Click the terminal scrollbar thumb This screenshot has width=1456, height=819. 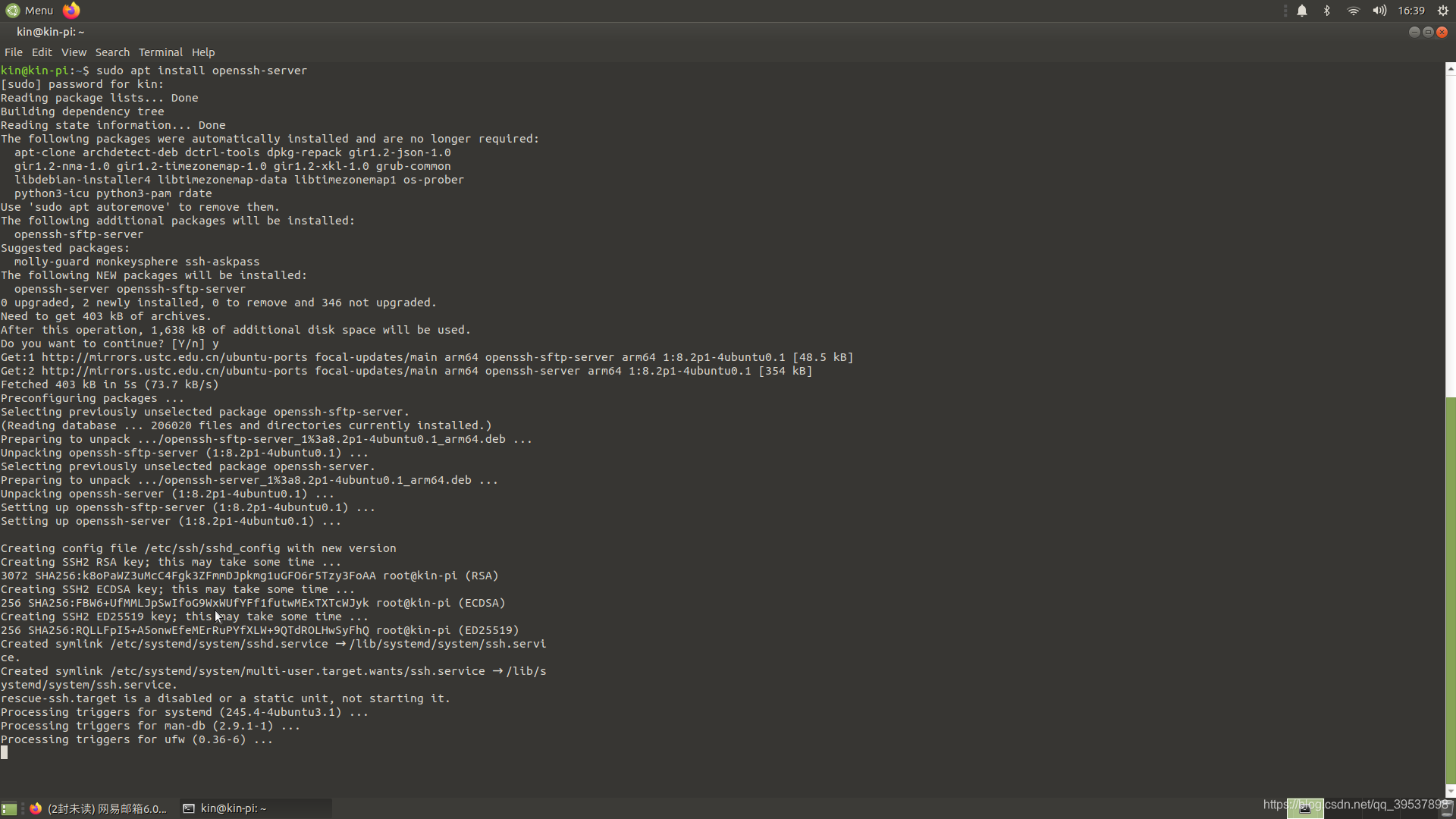(x=1451, y=591)
